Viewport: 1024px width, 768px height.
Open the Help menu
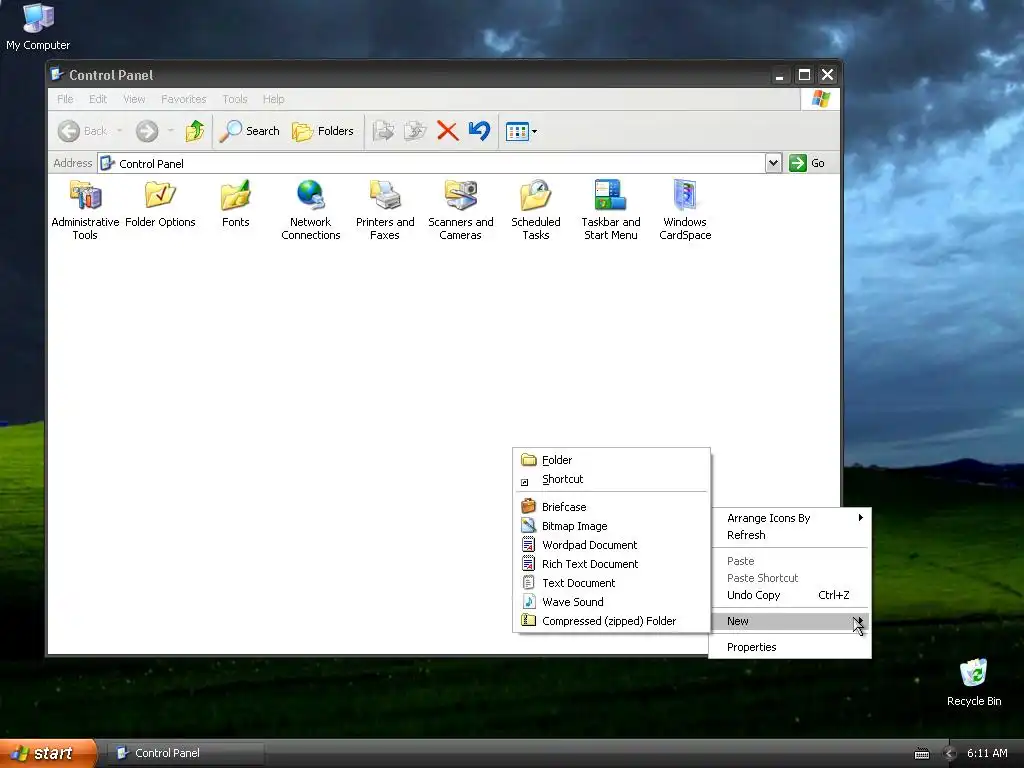pos(274,99)
